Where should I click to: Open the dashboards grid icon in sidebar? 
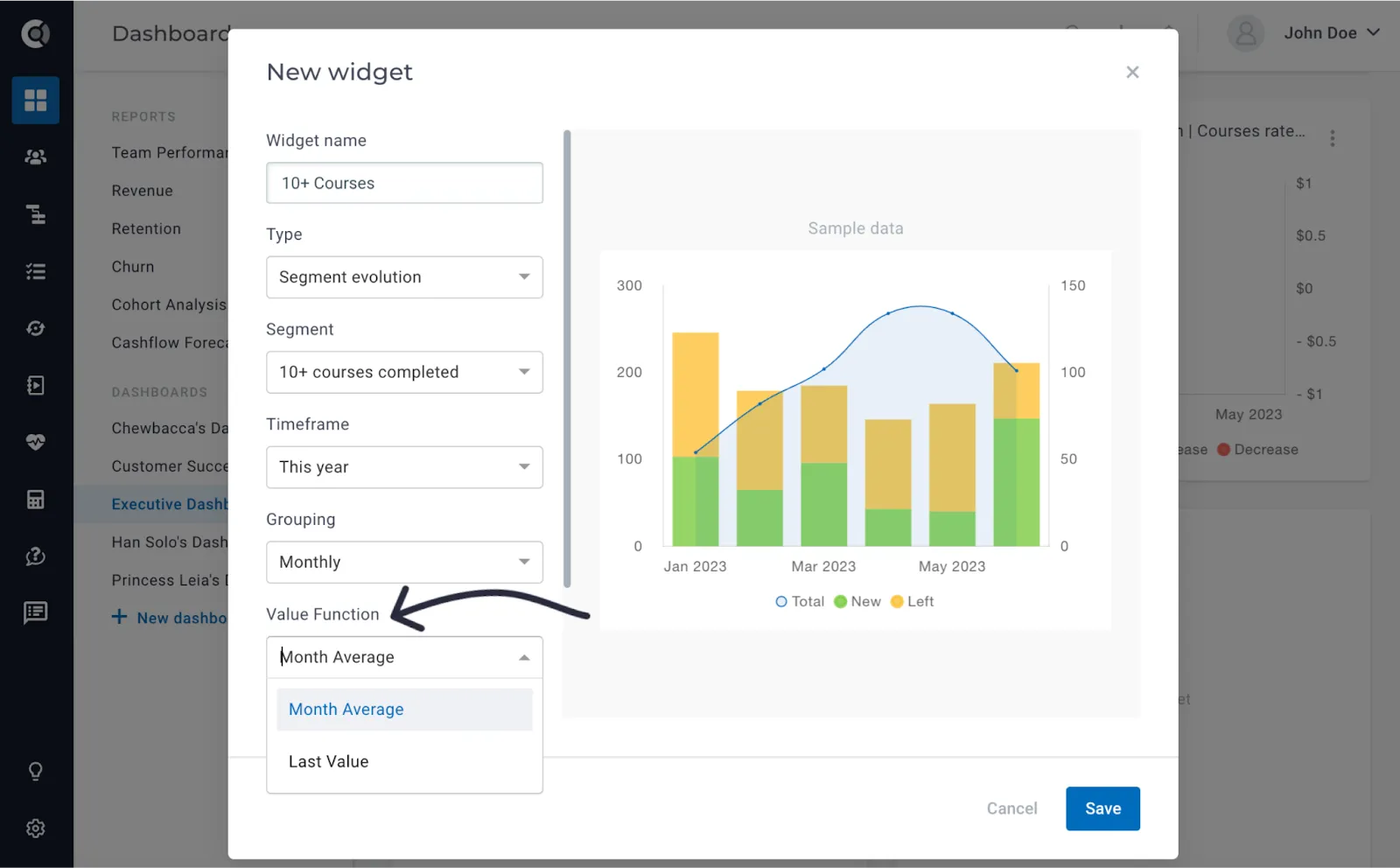tap(36, 100)
